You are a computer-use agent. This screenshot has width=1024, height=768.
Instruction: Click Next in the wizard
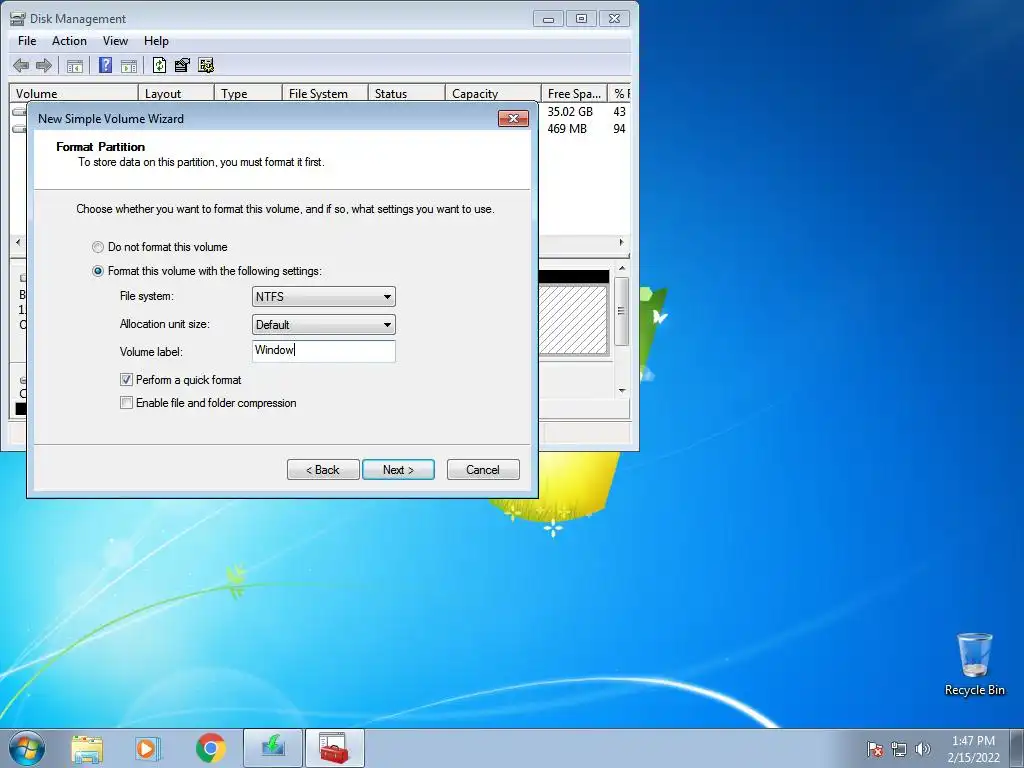click(398, 470)
